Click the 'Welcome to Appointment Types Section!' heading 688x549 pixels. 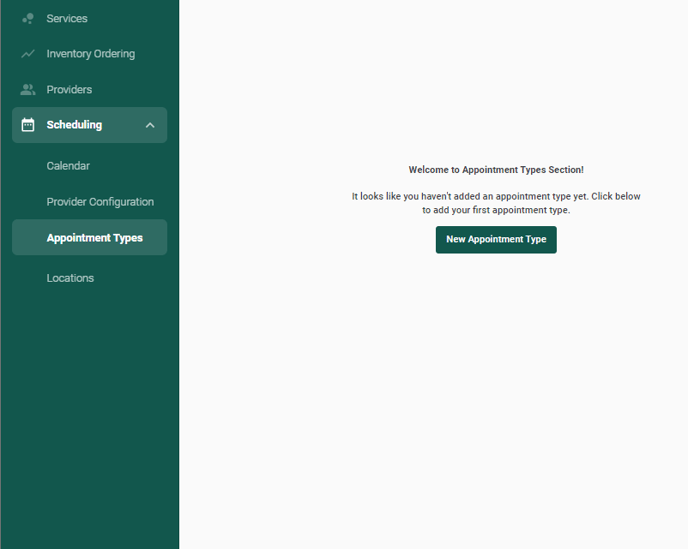(496, 170)
